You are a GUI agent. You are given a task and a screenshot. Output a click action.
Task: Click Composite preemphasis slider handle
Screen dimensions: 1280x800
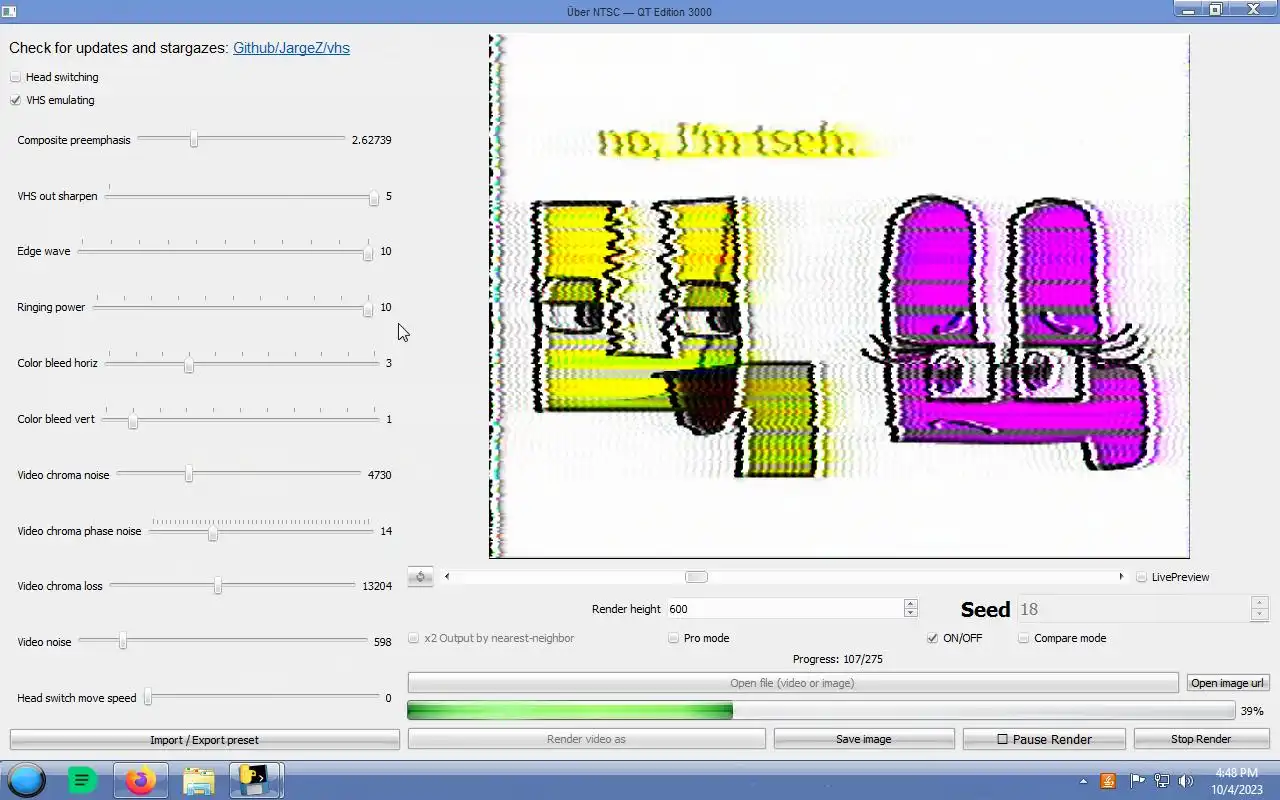[x=194, y=140]
